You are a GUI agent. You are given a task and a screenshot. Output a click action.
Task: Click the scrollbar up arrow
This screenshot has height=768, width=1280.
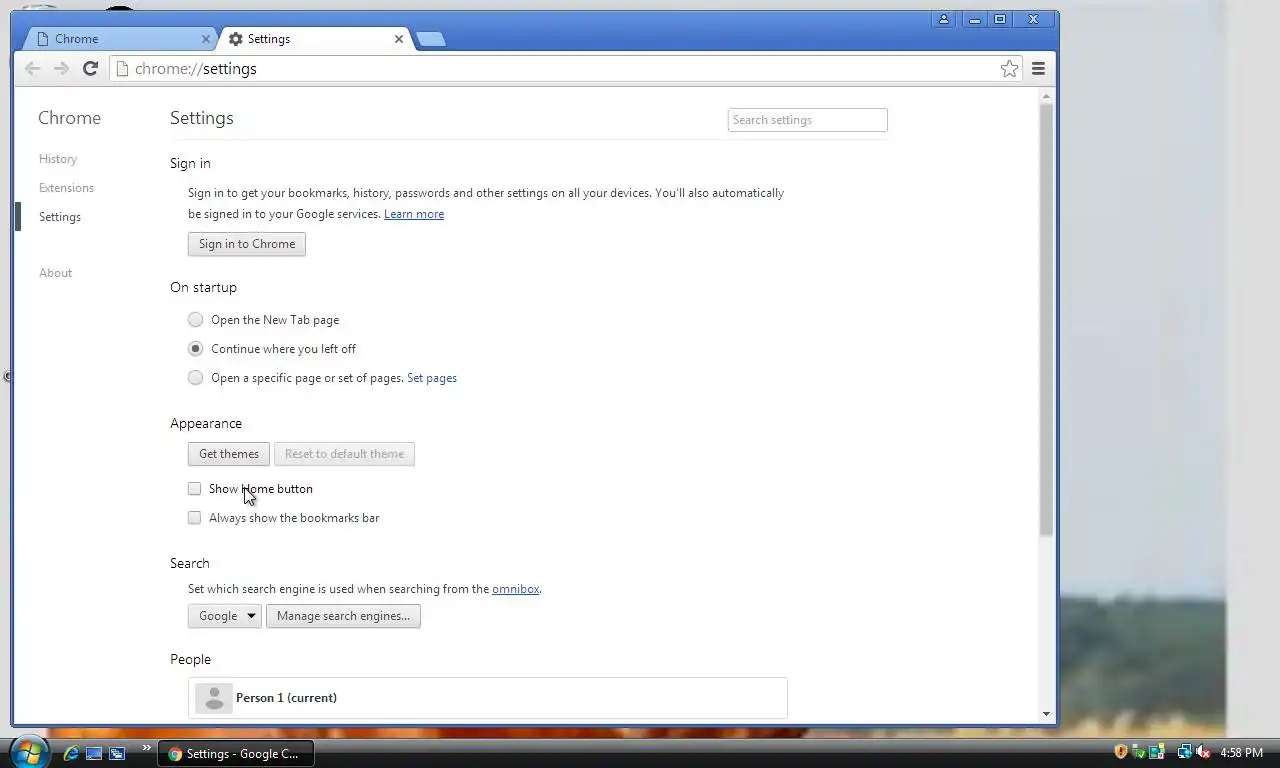[x=1047, y=96]
